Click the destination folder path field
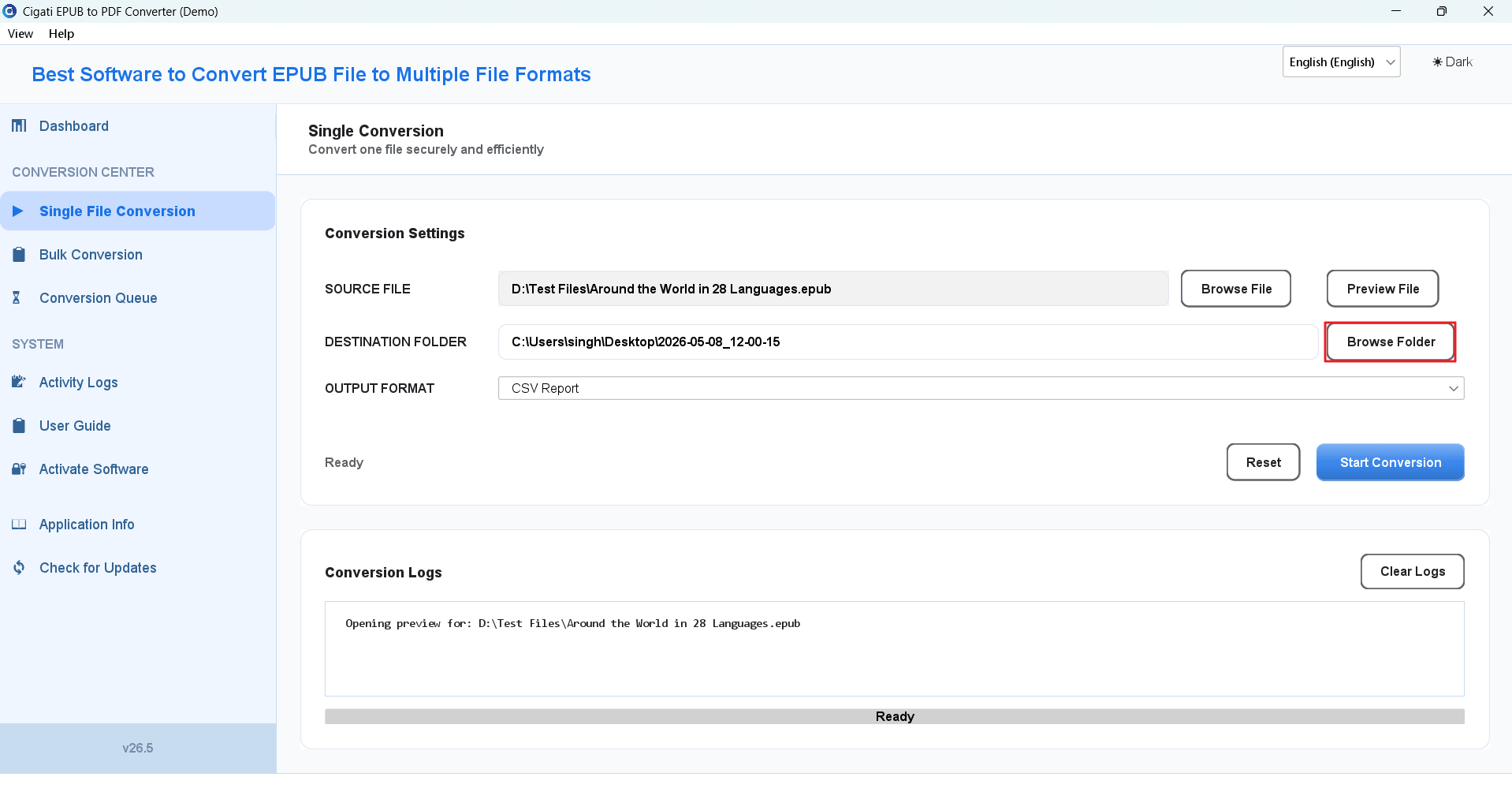Image resolution: width=1512 pixels, height=803 pixels. pos(908,342)
